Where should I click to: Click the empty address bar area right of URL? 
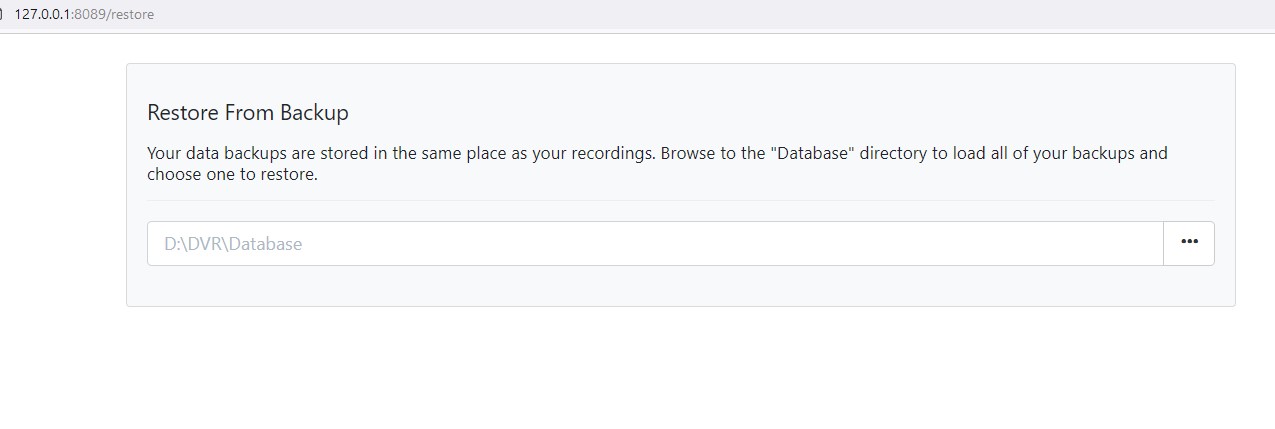(700, 15)
